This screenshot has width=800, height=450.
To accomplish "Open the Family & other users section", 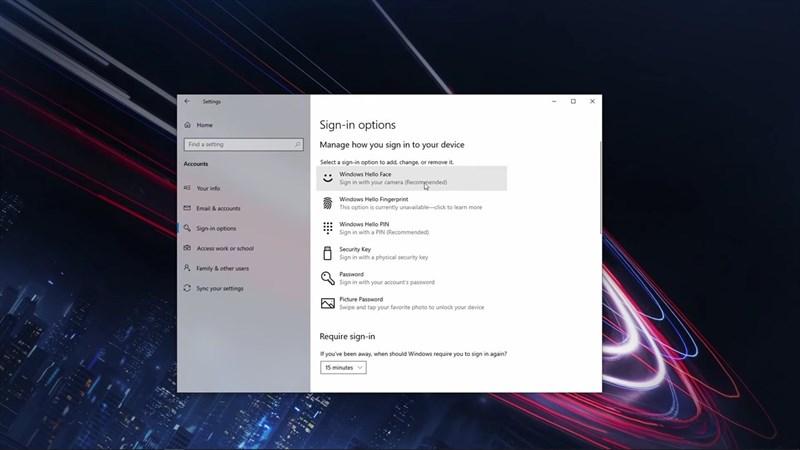I will pyautogui.click(x=244, y=268).
